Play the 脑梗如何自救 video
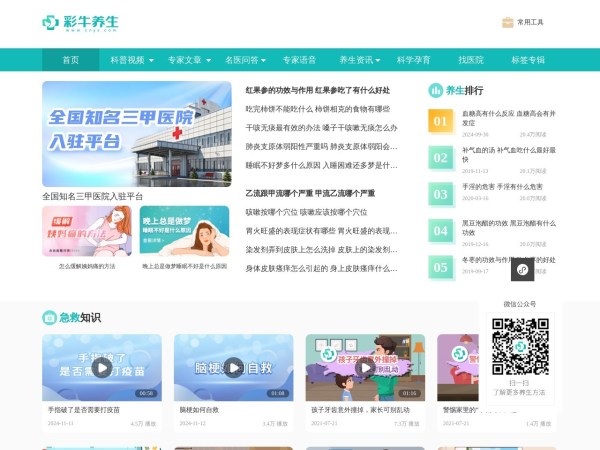 tap(233, 367)
